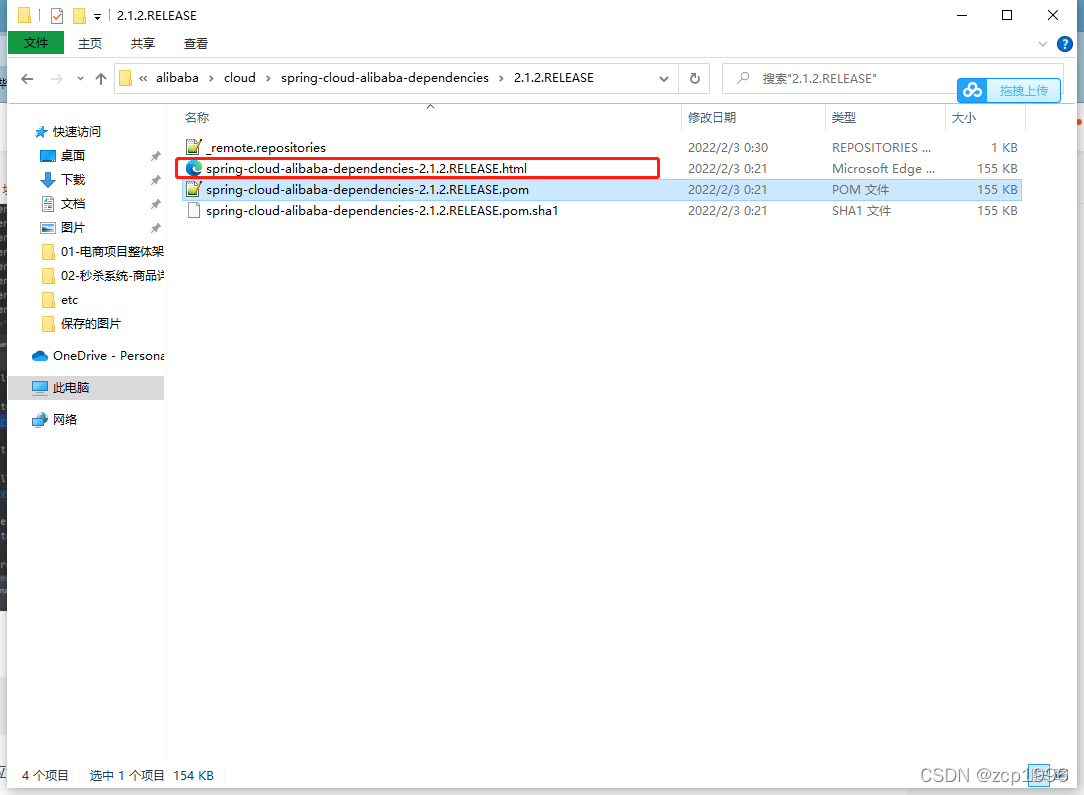Switch to the 查看 ribbon tab

(x=196, y=44)
